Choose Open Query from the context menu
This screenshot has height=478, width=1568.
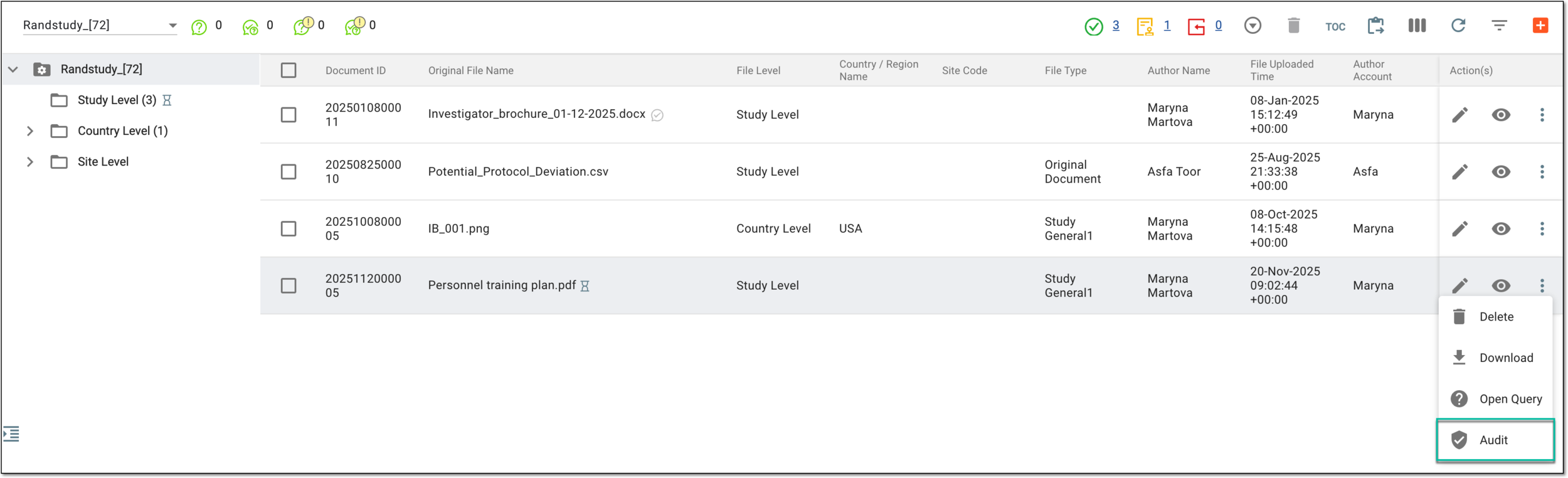1495,399
